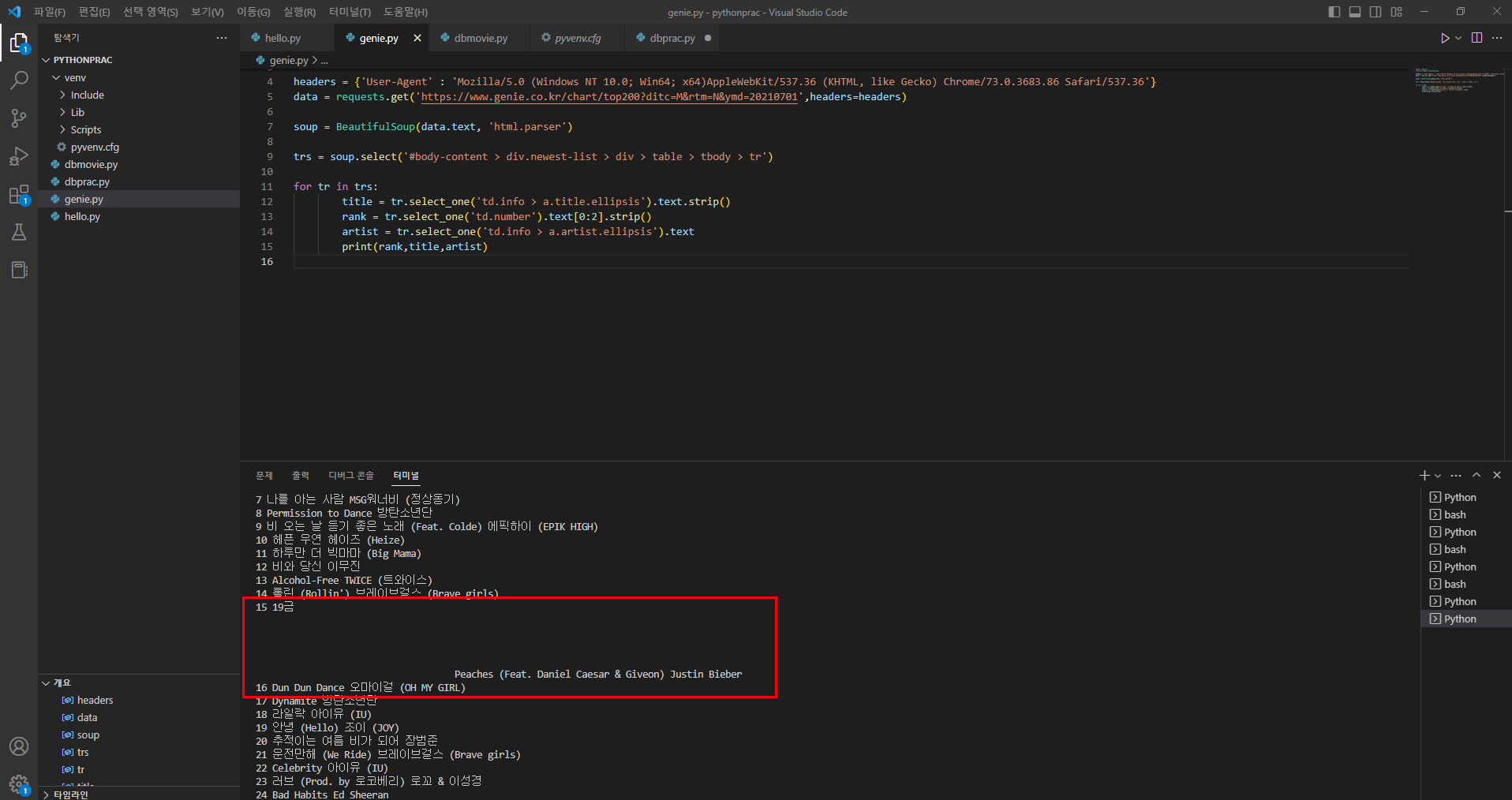Switch to the pyvenv.cfg editor tab

(x=578, y=38)
